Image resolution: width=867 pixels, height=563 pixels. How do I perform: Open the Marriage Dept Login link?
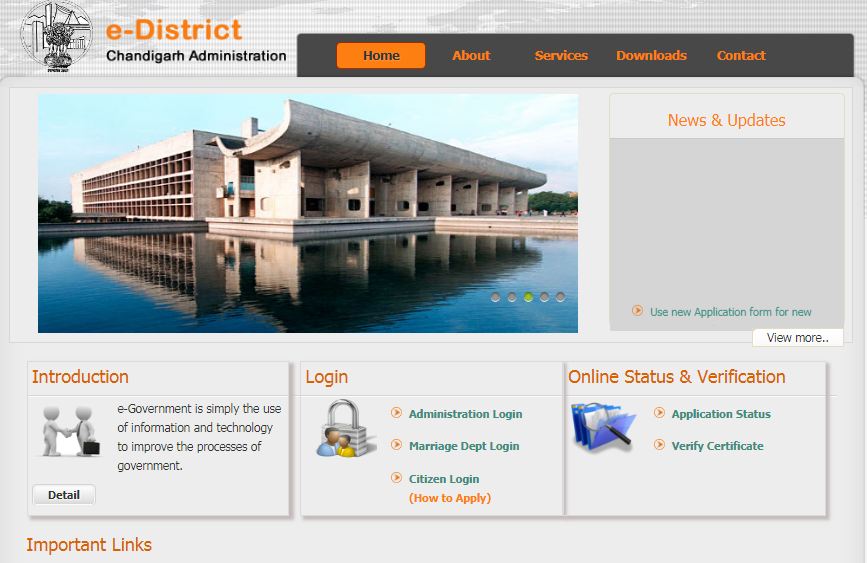(464, 446)
